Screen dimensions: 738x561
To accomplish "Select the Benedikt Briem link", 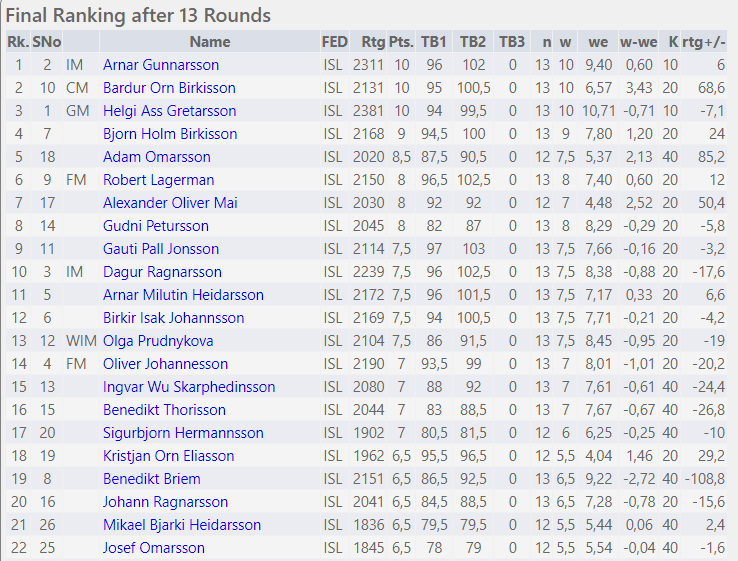I will pyautogui.click(x=151, y=479).
